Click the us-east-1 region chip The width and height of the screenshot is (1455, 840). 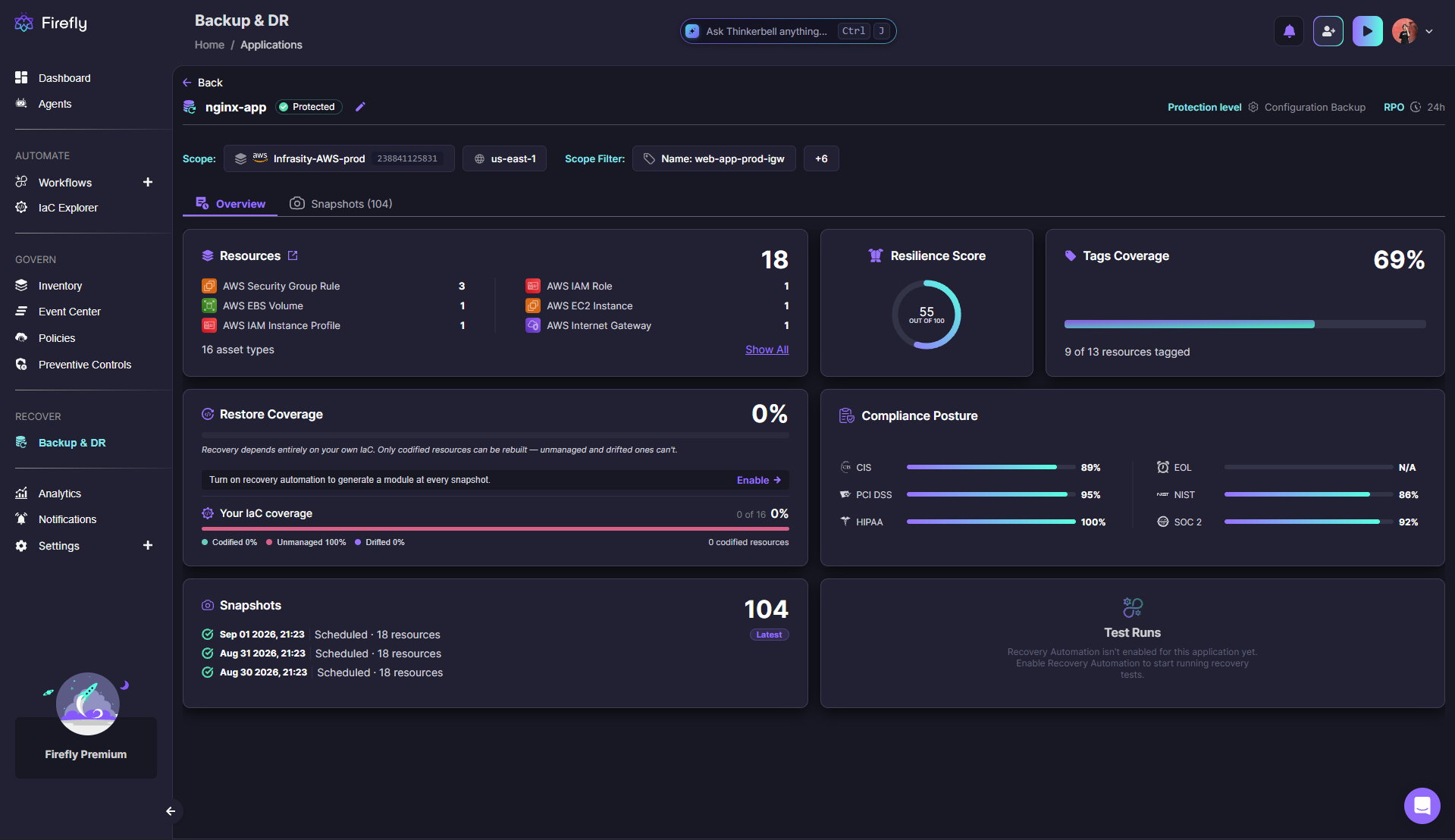(x=504, y=158)
